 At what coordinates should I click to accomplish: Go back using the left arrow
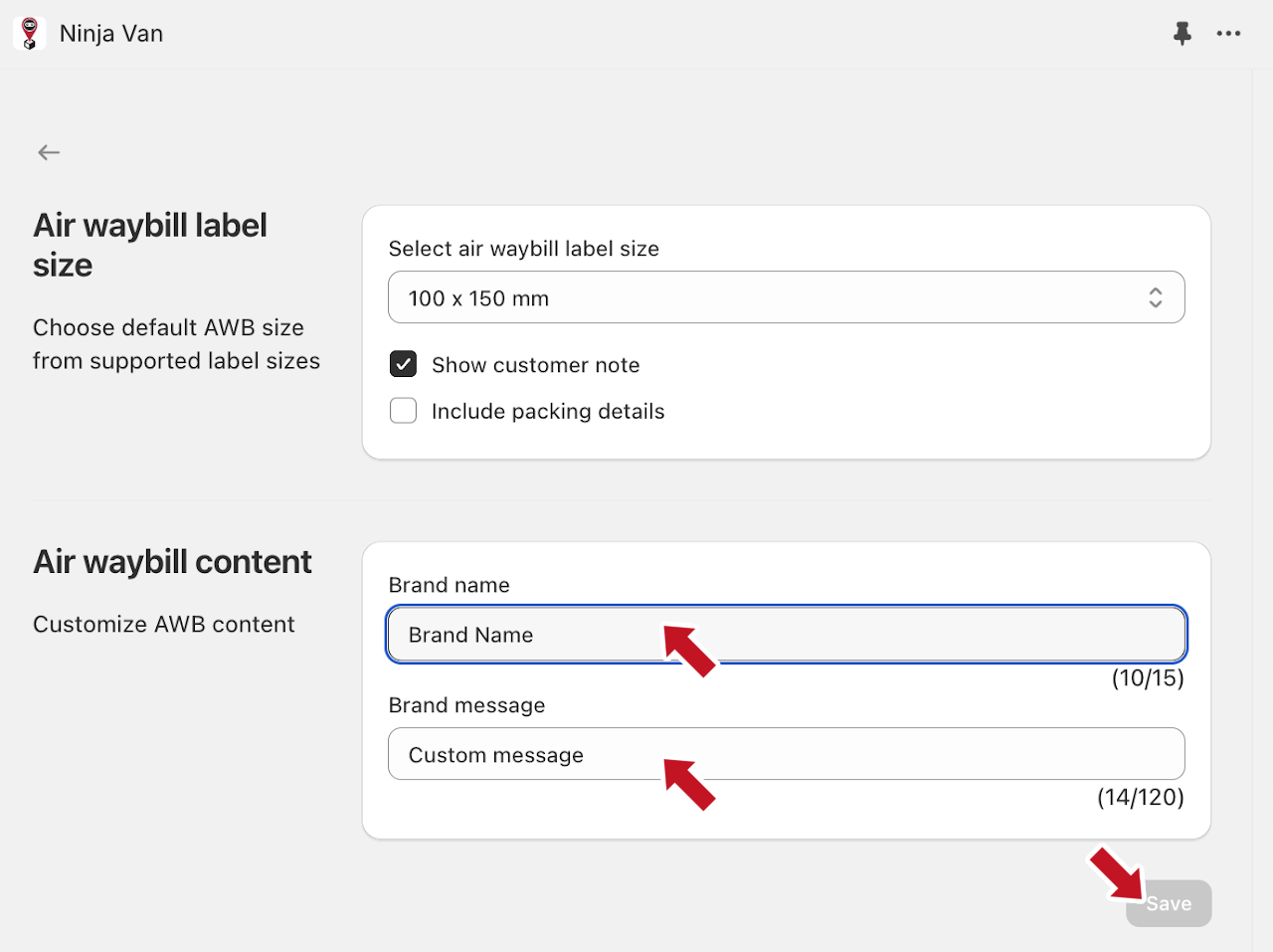(49, 152)
